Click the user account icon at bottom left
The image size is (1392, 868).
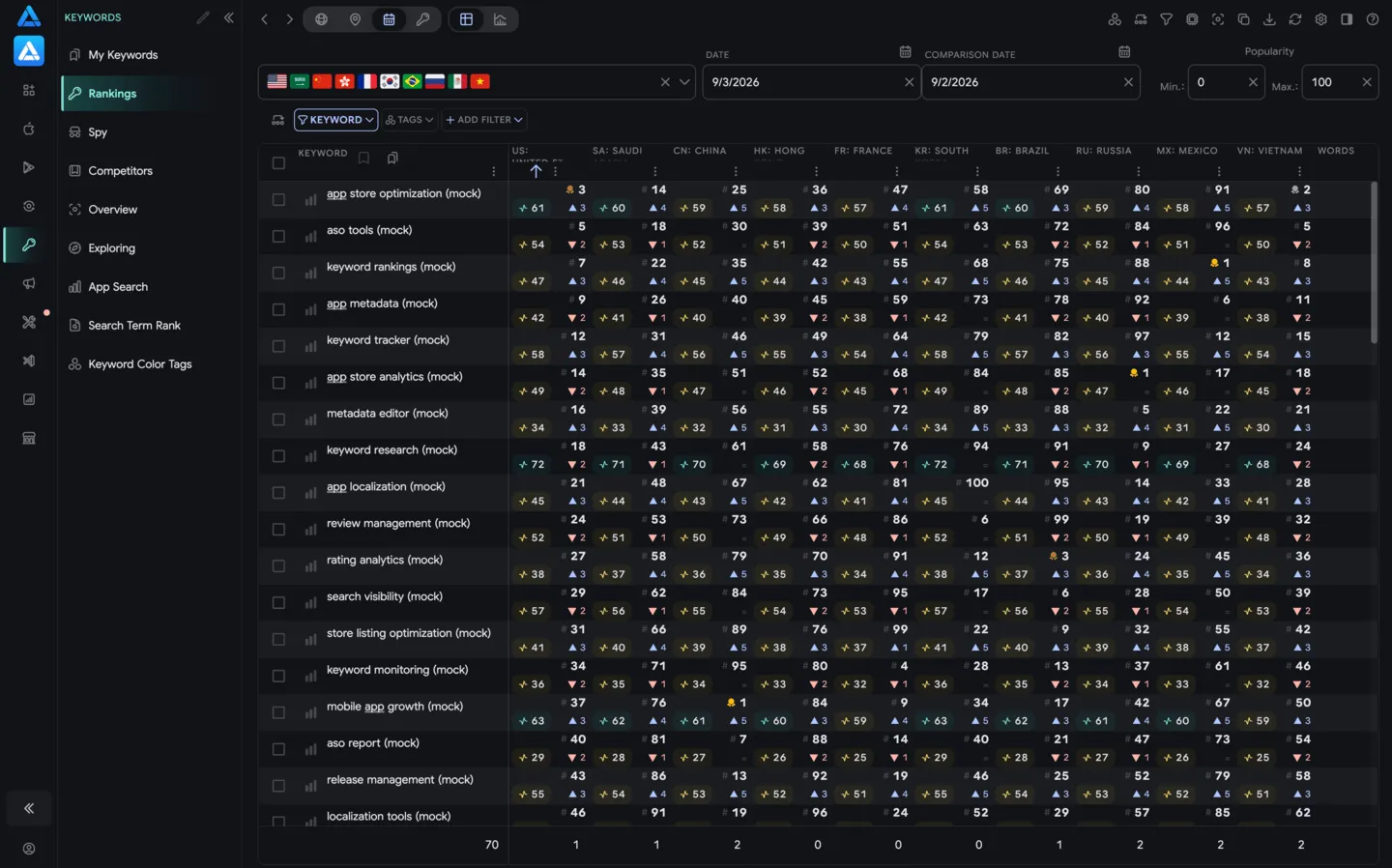click(x=29, y=849)
